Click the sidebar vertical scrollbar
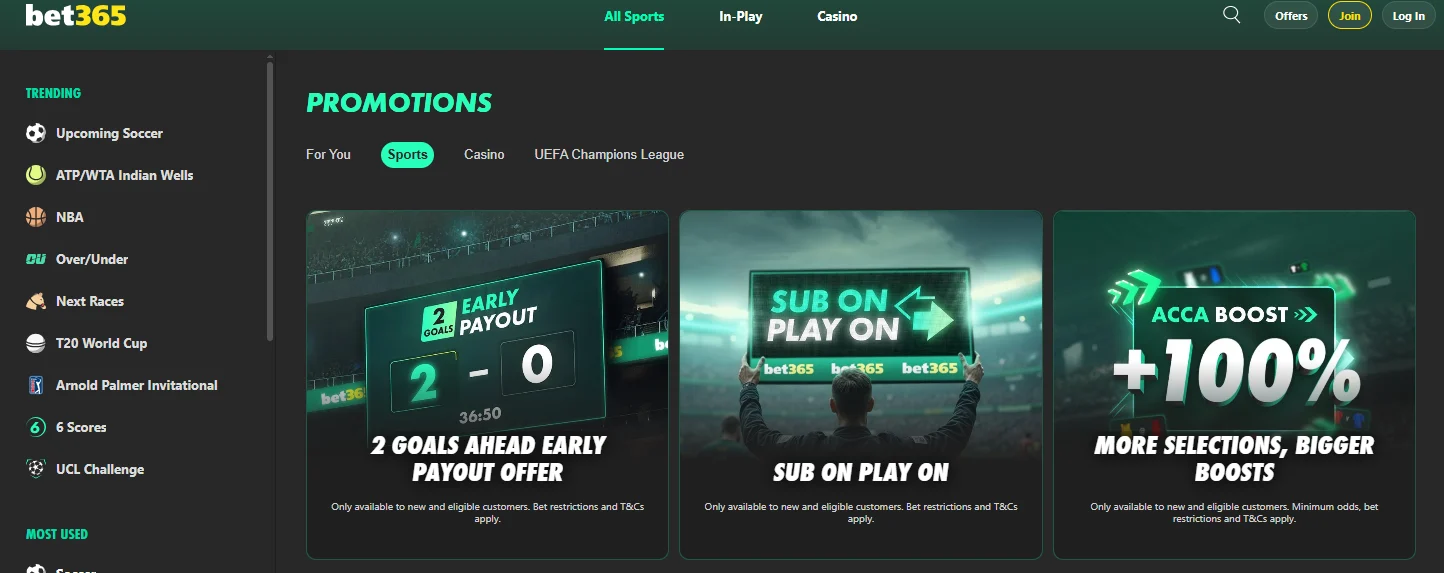The image size is (1444, 573). tap(270, 200)
